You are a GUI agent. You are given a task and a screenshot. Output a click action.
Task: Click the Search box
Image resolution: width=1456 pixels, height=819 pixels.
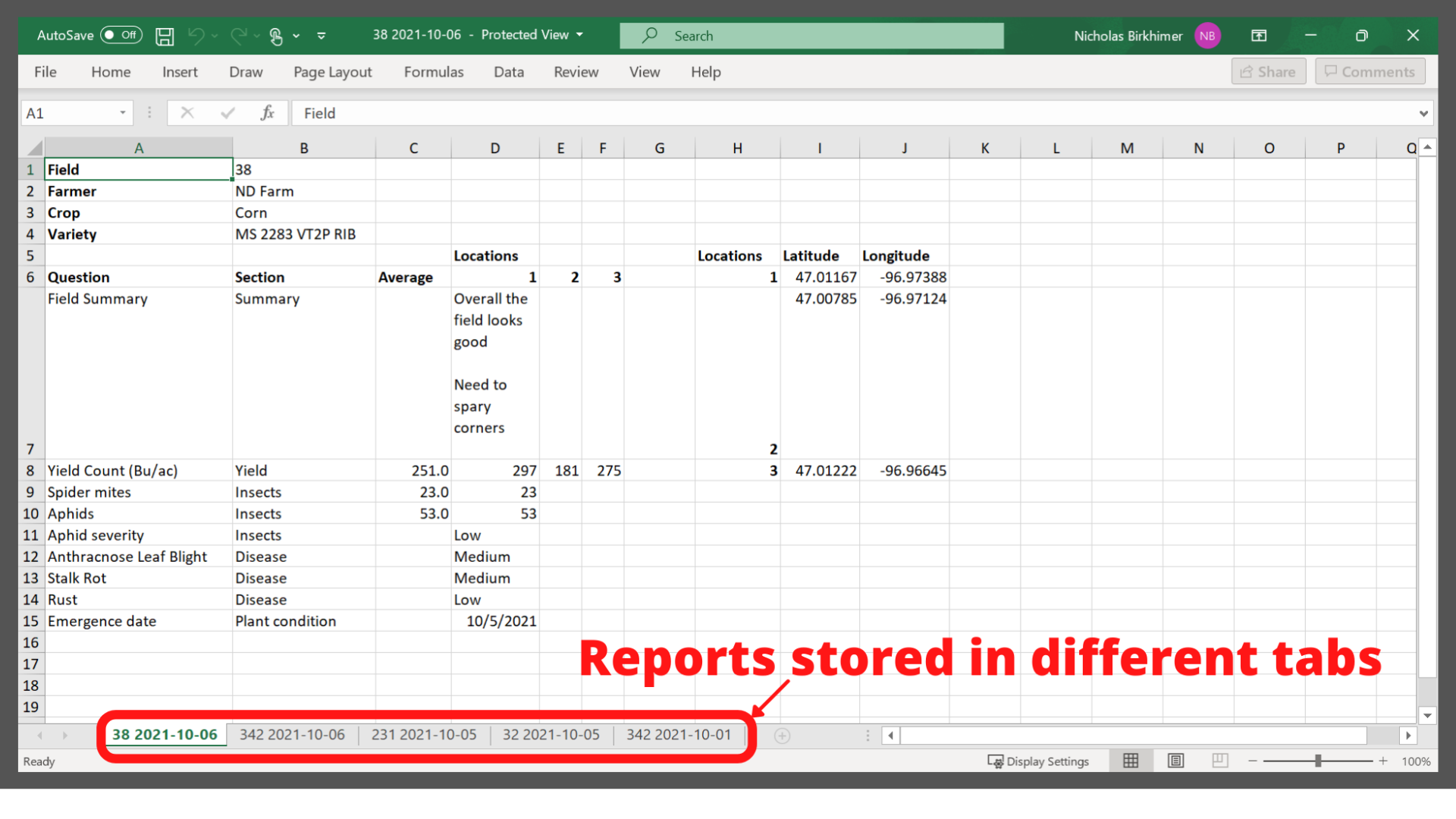tap(811, 36)
